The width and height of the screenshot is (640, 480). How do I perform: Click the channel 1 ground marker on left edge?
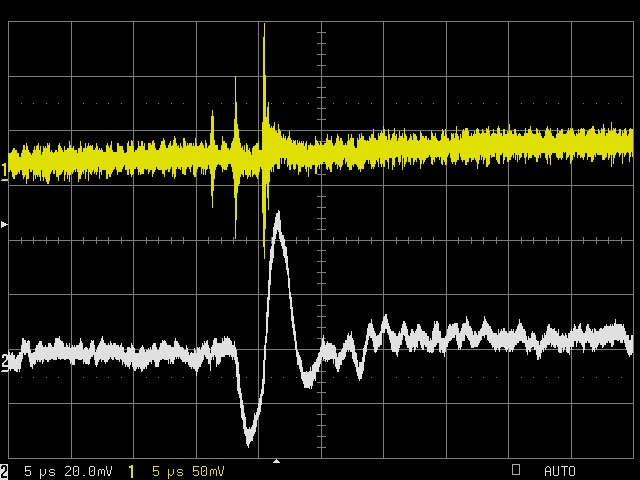point(4,172)
